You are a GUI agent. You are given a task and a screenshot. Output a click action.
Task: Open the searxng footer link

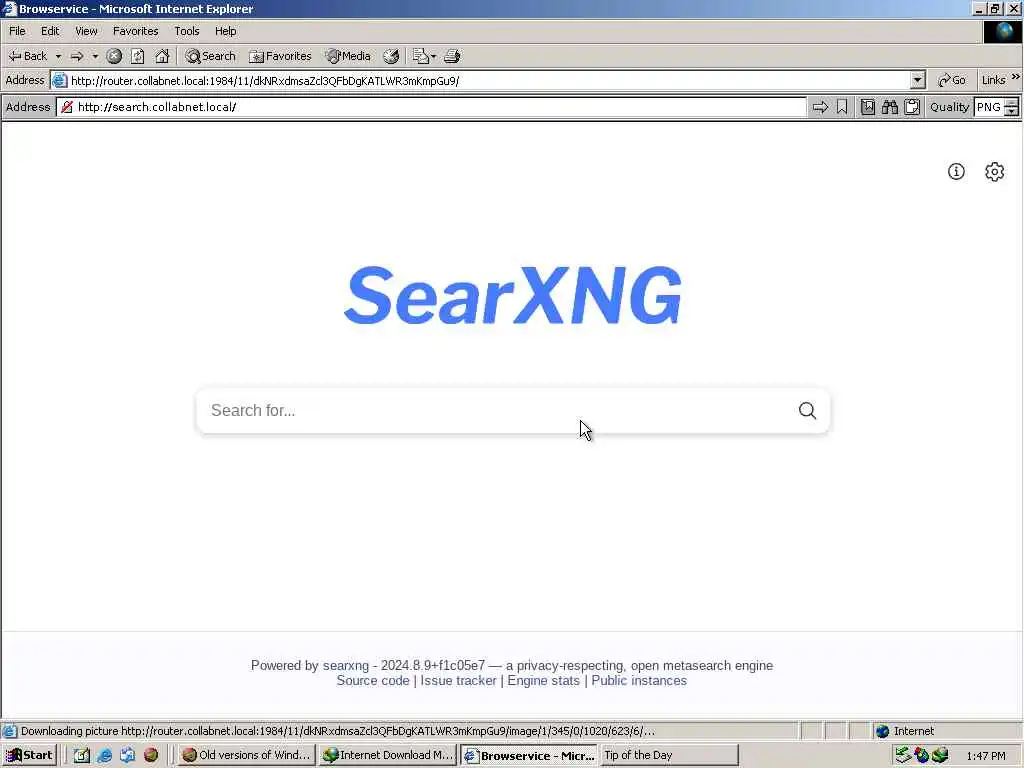click(x=345, y=665)
